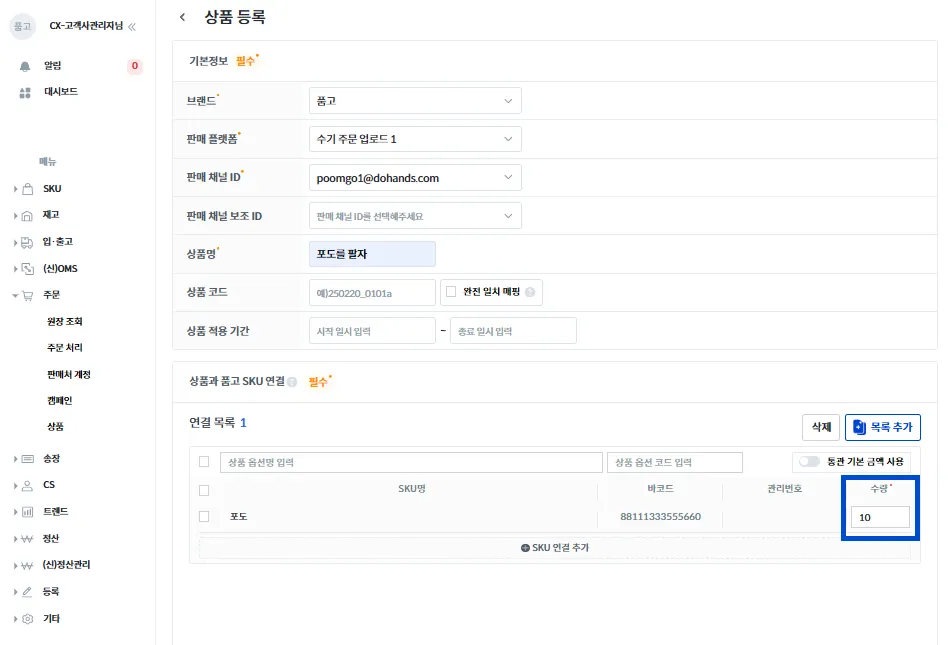Open the dashboard grid icon

[x=25, y=92]
